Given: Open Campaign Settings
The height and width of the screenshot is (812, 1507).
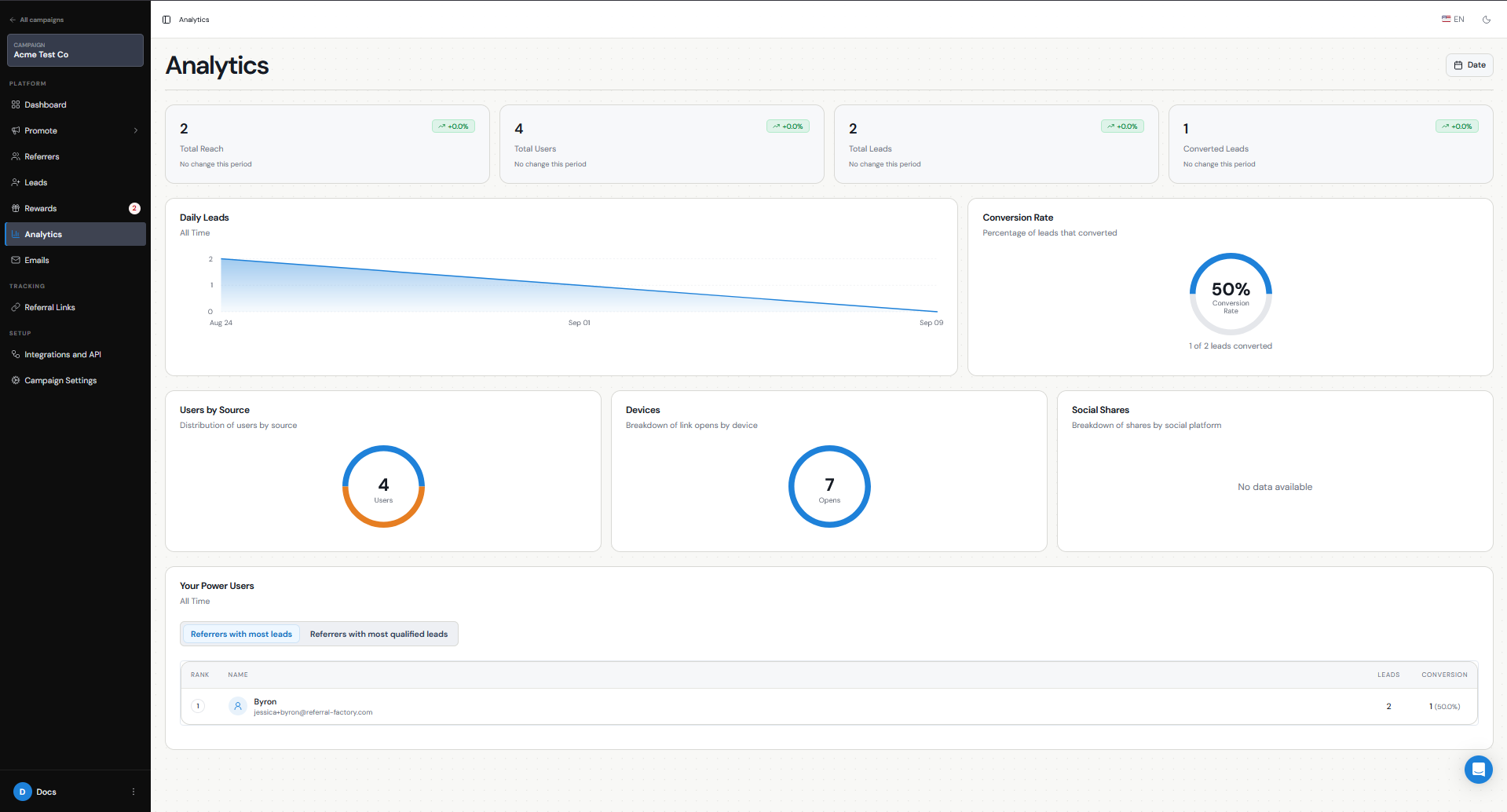Looking at the screenshot, I should [x=75, y=380].
